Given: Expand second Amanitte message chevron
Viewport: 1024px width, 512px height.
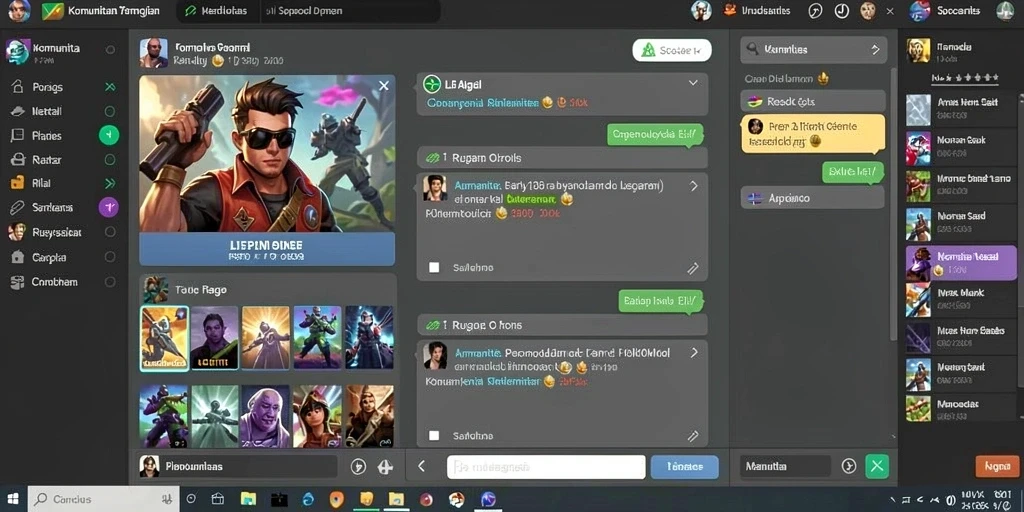Looking at the screenshot, I should click(694, 353).
